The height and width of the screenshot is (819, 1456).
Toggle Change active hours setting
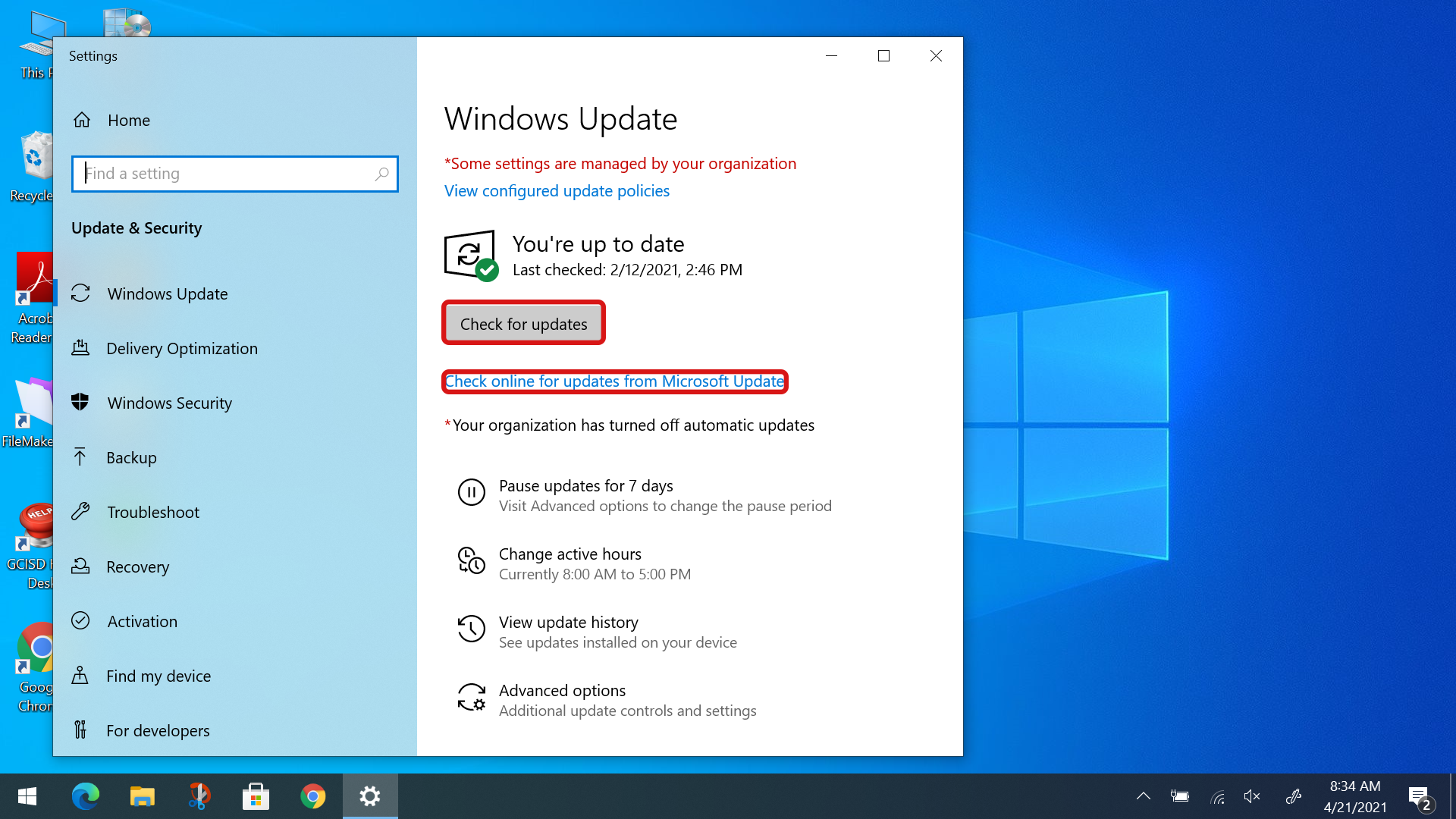[570, 563]
